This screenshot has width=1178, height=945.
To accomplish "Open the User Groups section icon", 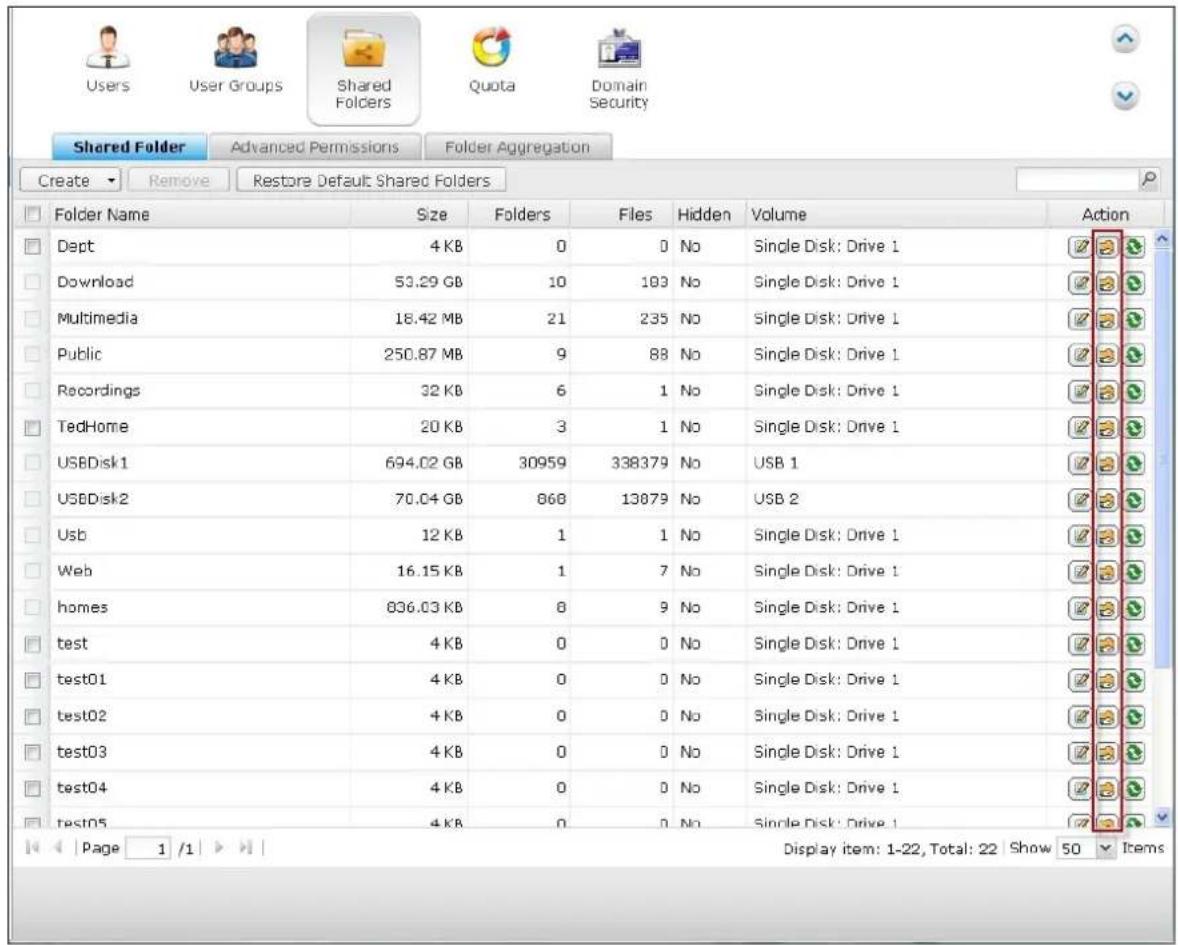I will (235, 60).
